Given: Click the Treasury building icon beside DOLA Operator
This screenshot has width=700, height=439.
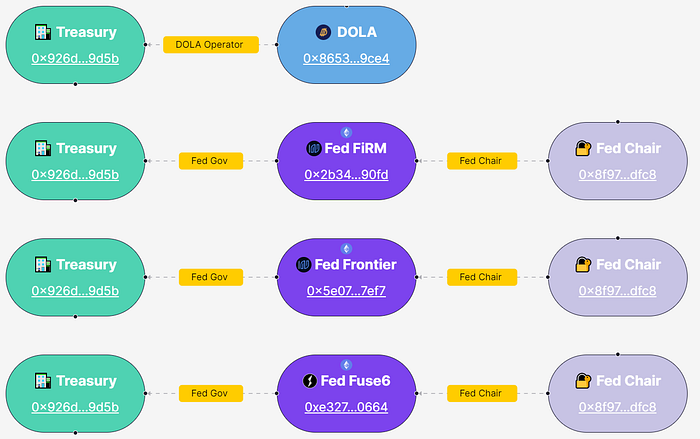Looking at the screenshot, I should click(42, 32).
